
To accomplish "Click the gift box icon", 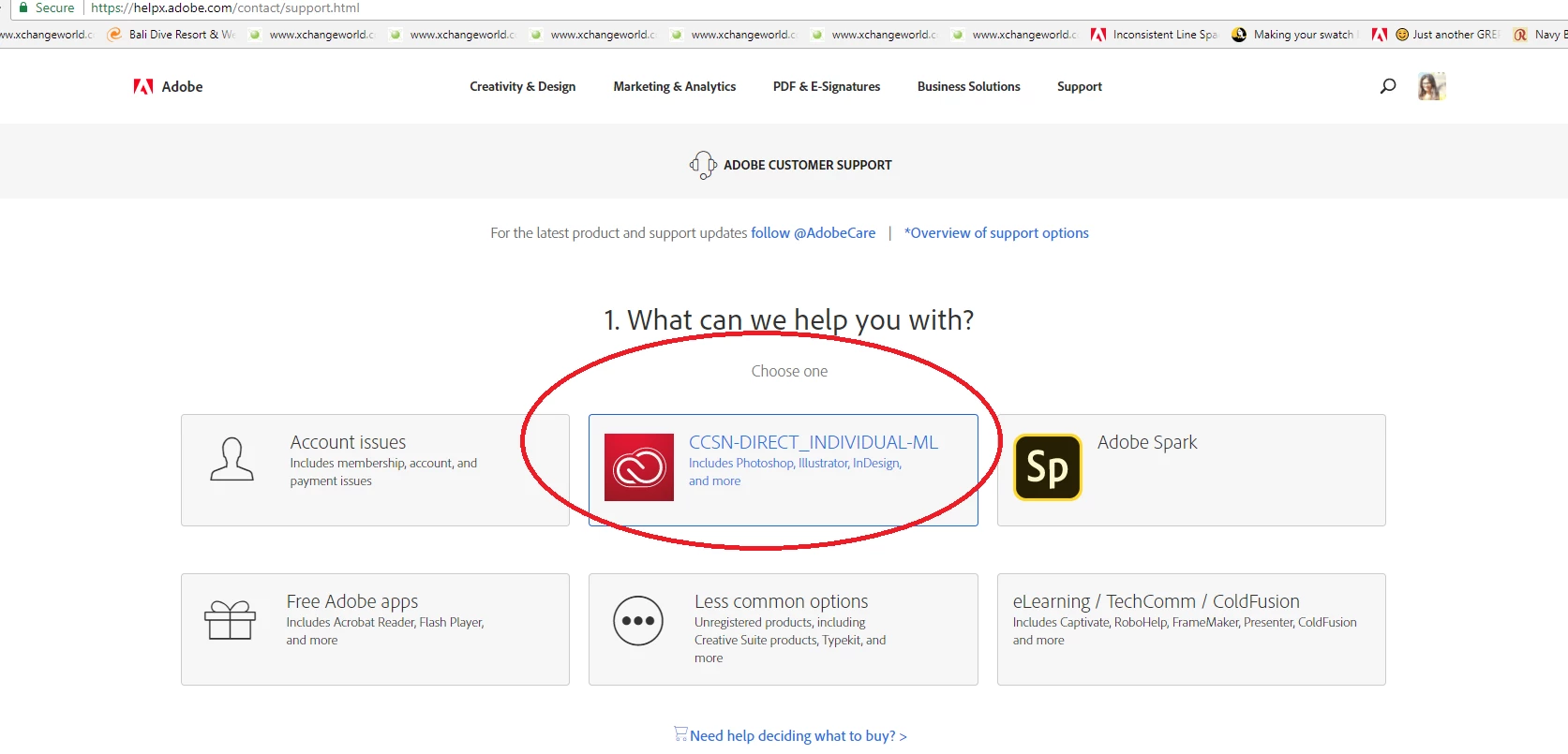I will (x=230, y=620).
